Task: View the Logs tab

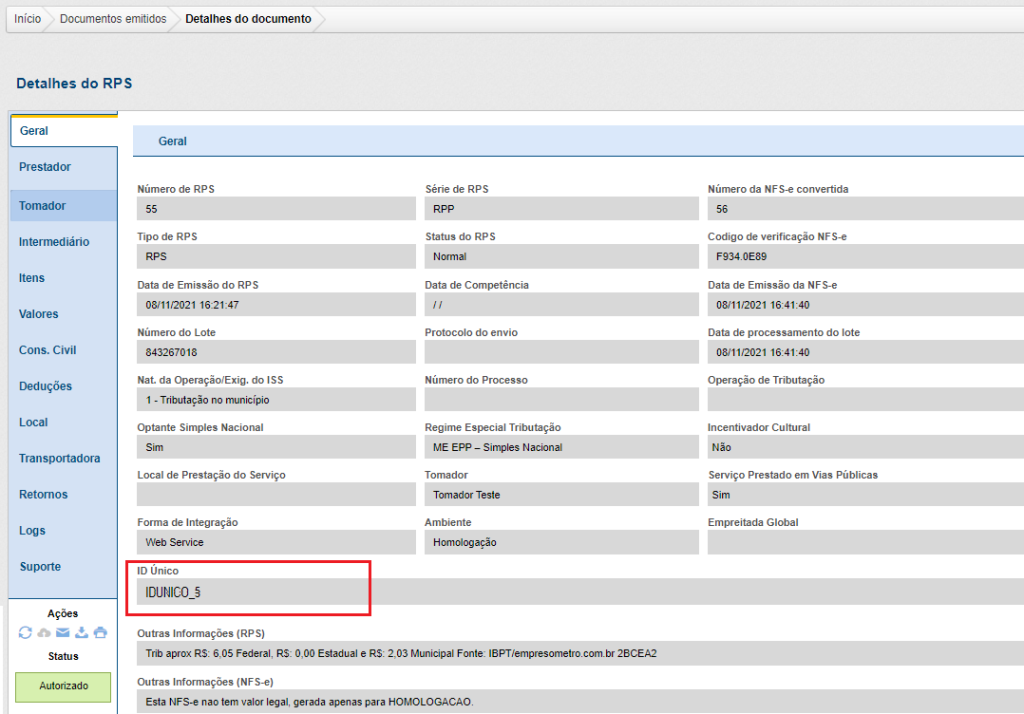Action: [x=32, y=530]
